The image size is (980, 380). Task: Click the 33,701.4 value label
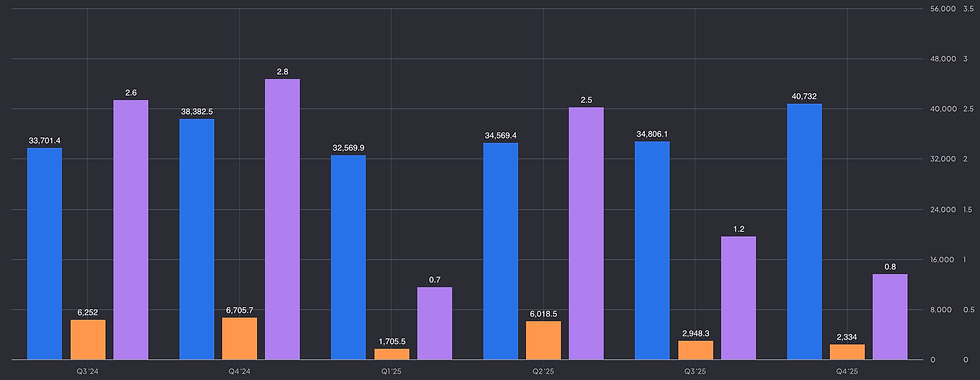(x=44, y=141)
